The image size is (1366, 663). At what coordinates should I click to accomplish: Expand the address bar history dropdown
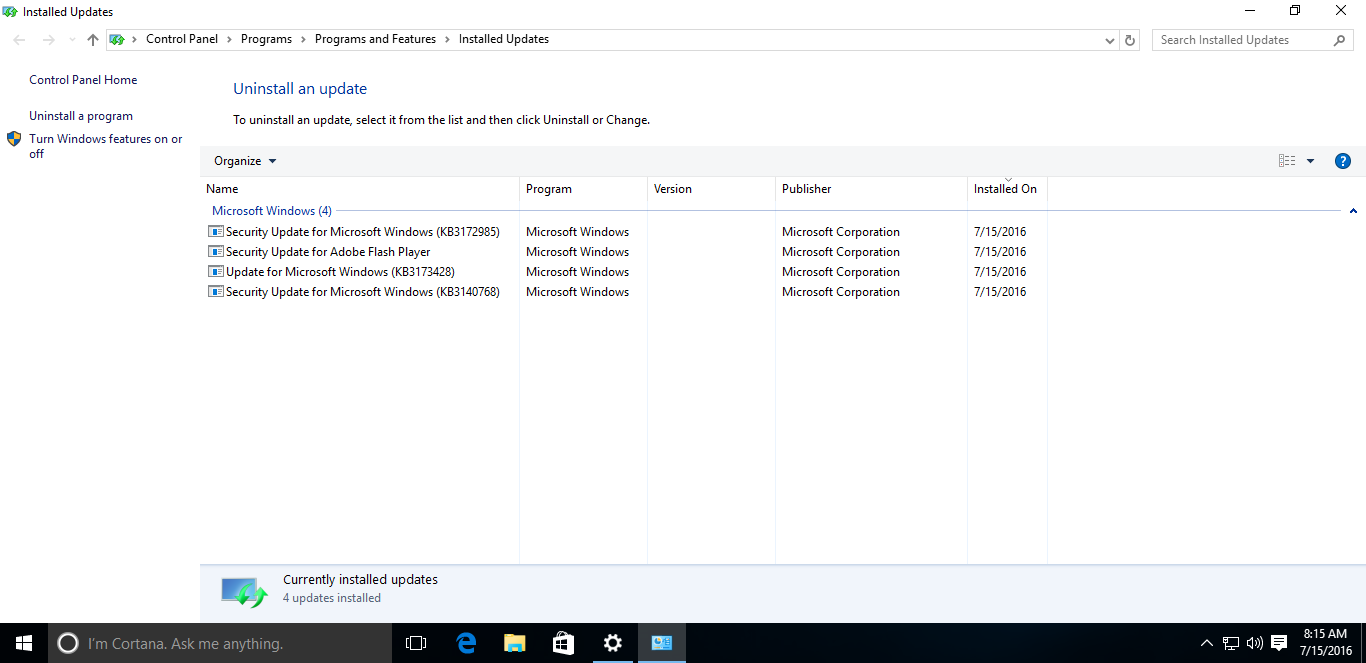click(x=1109, y=39)
